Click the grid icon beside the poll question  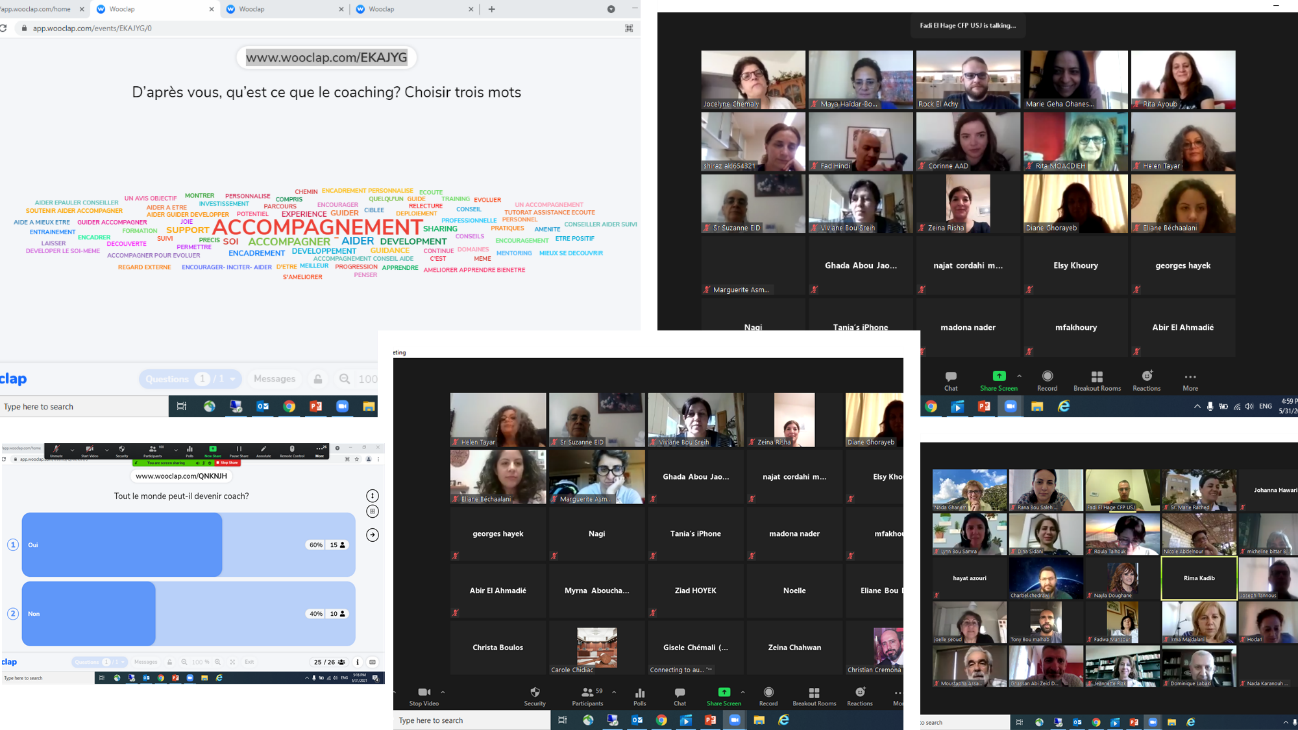click(x=372, y=511)
